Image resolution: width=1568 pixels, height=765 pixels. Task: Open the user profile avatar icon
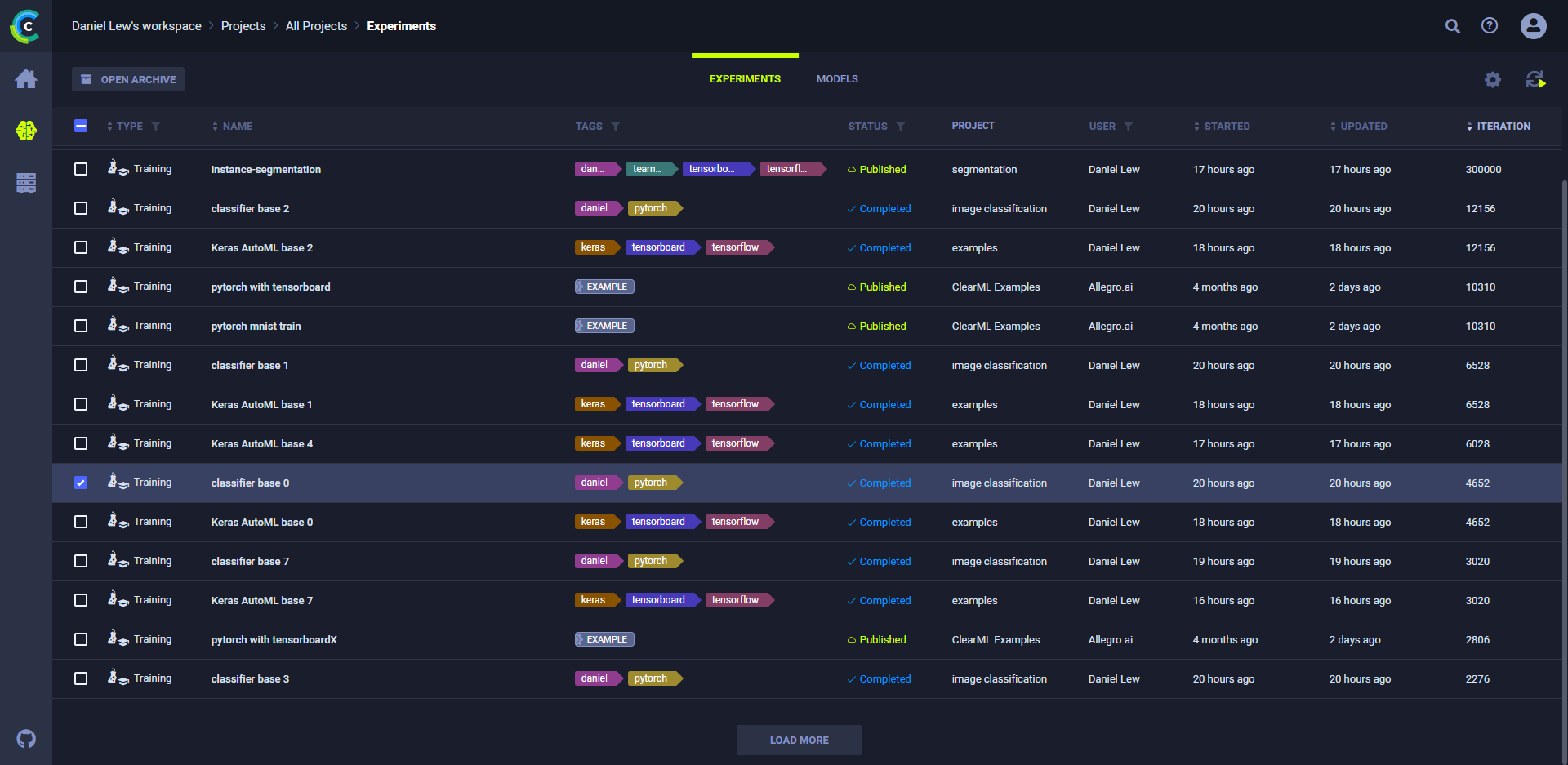tap(1533, 26)
